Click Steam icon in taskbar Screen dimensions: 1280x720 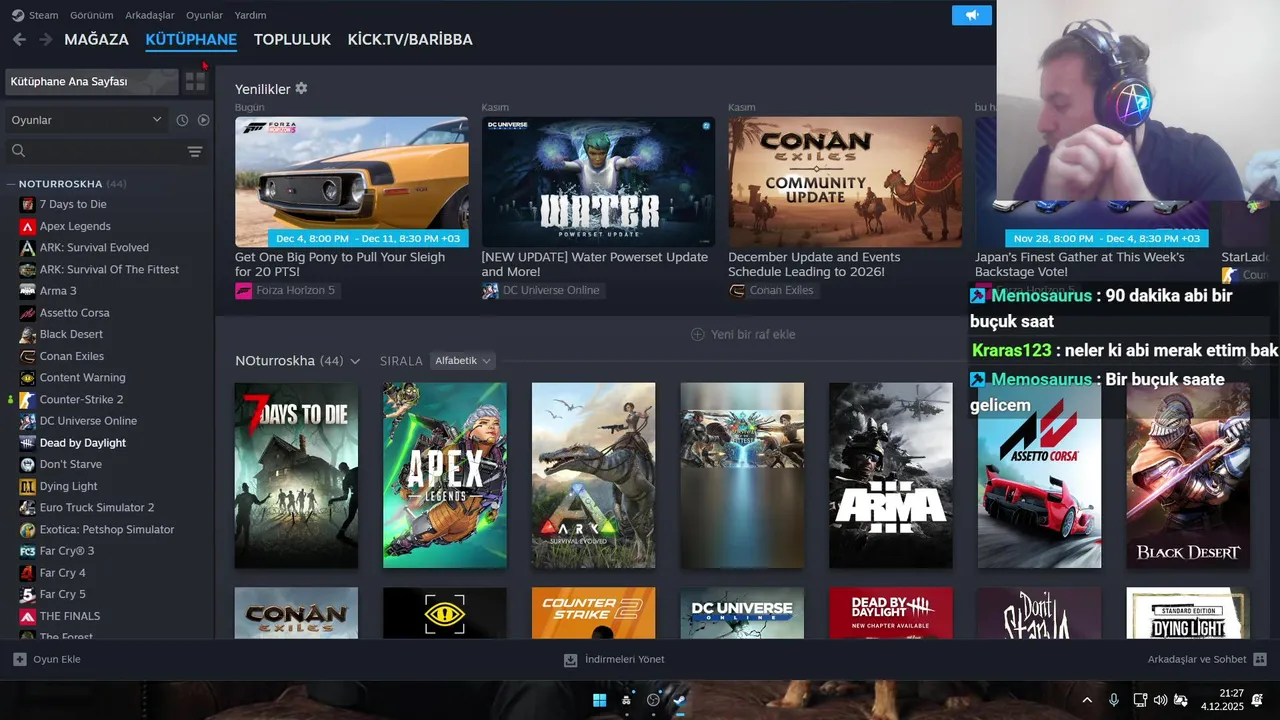pyautogui.click(x=680, y=700)
